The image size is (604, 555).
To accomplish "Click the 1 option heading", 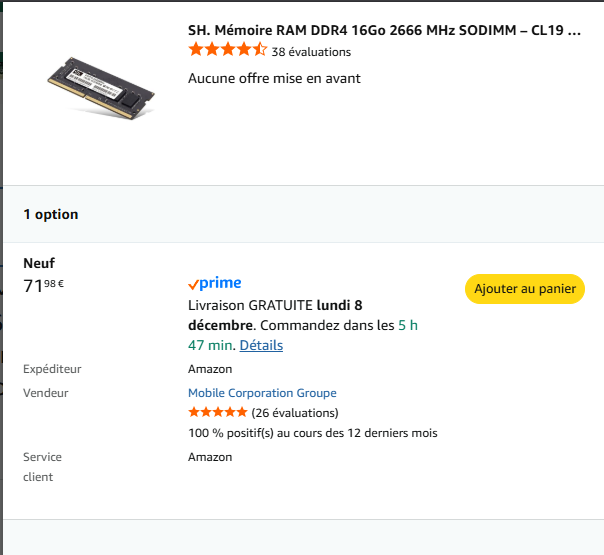I will (x=51, y=214).
